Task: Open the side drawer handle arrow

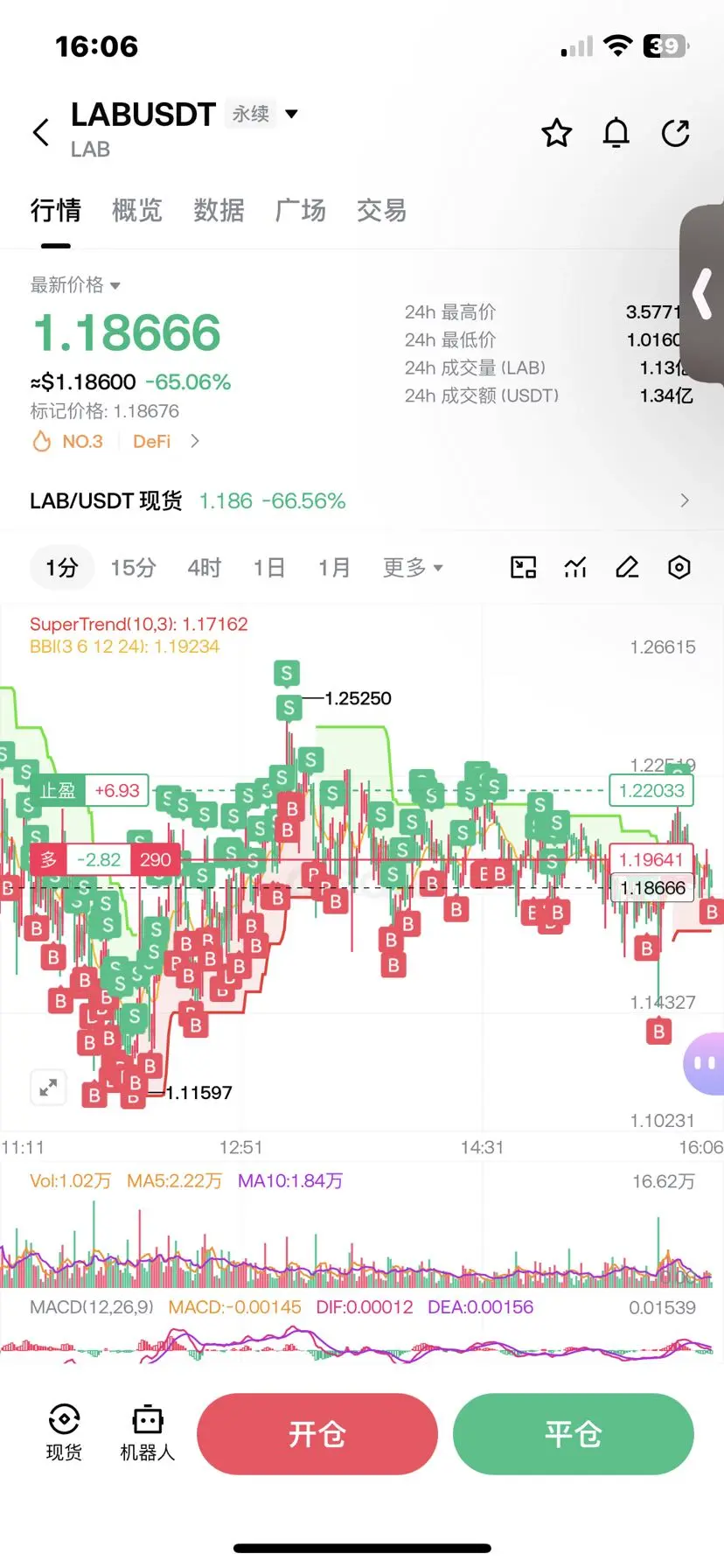Action: tap(702, 293)
